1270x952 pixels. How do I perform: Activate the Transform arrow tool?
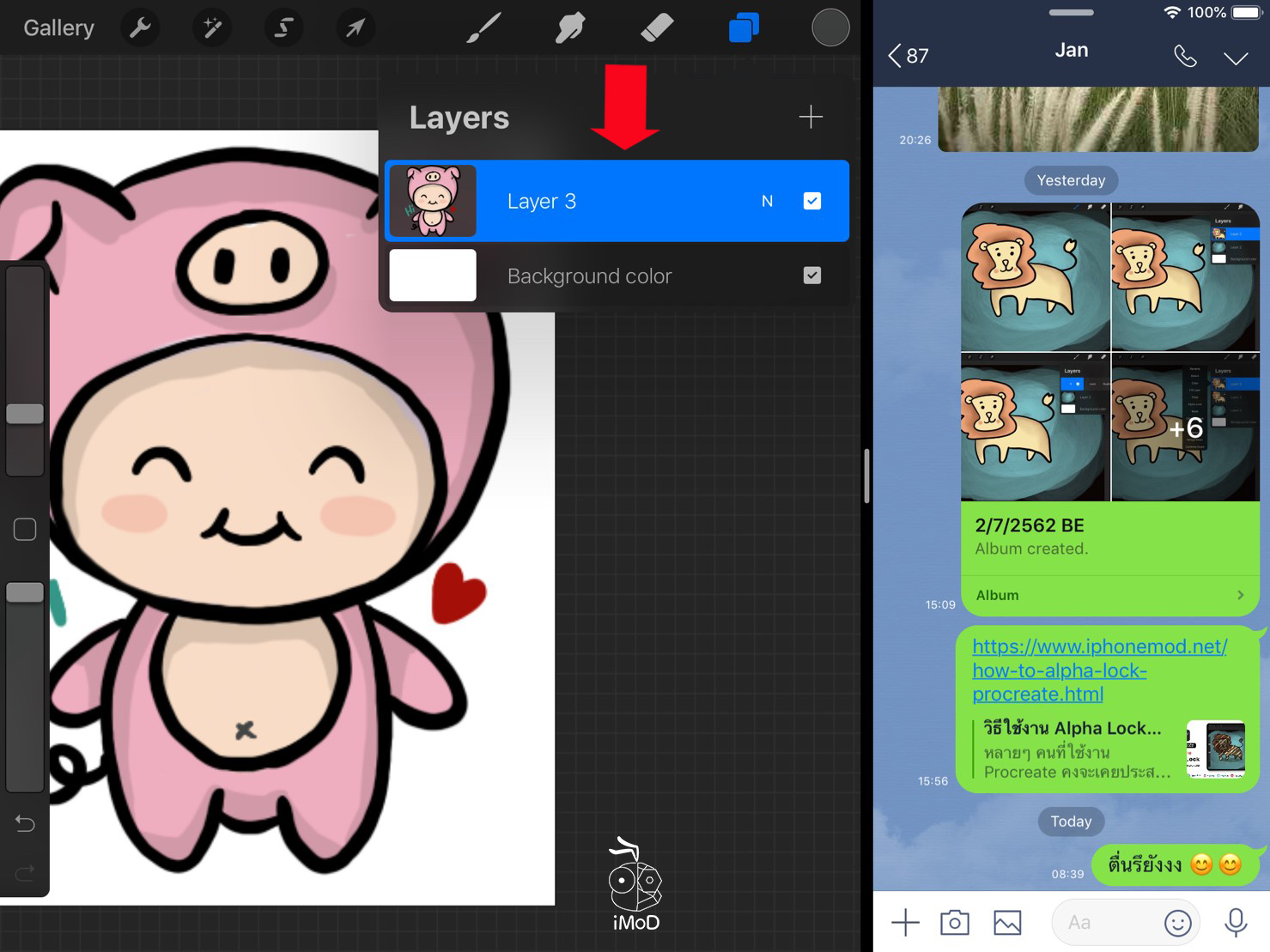click(355, 28)
